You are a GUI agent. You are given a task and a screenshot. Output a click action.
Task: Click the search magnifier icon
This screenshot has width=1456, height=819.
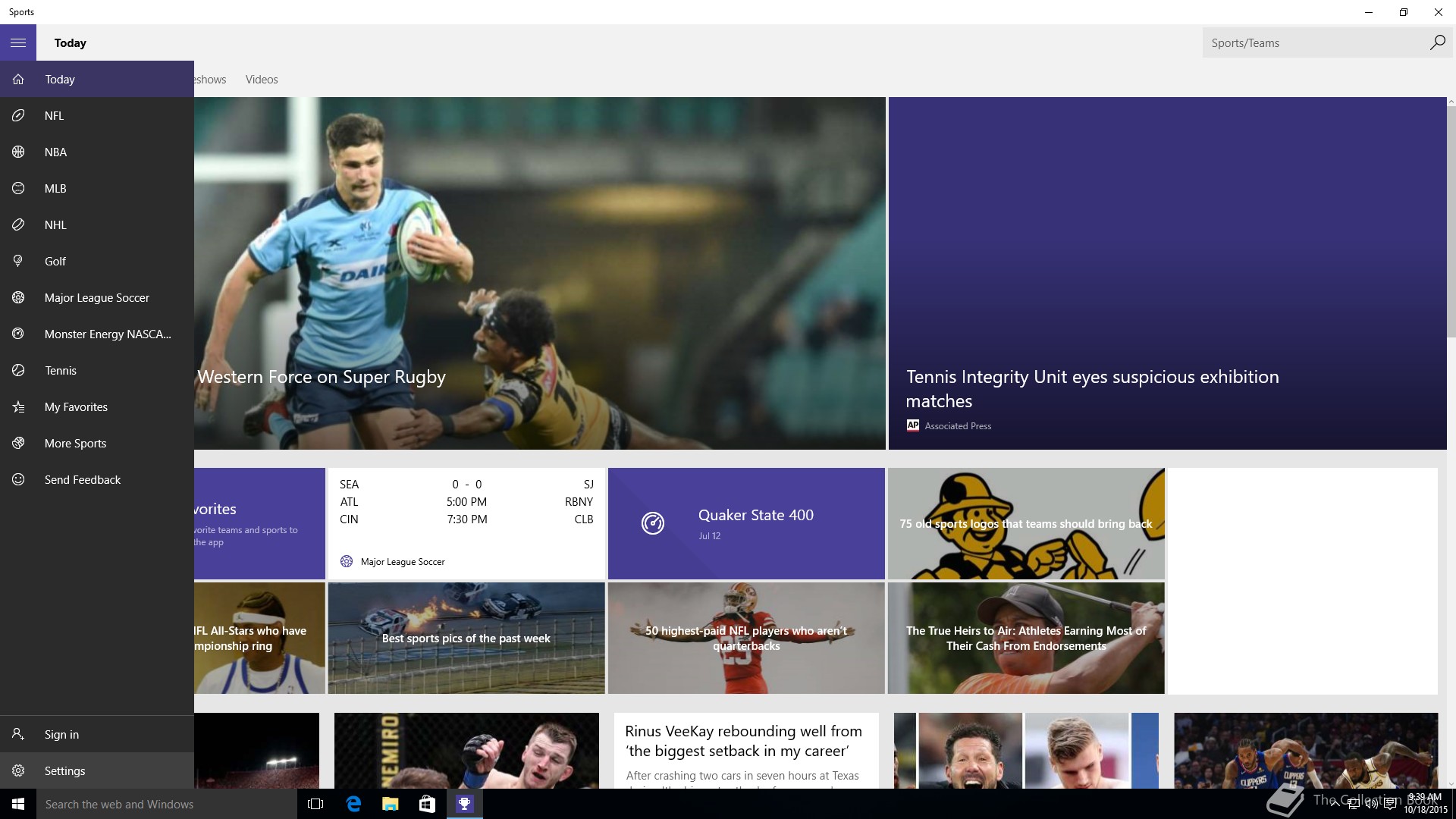[x=1437, y=42]
